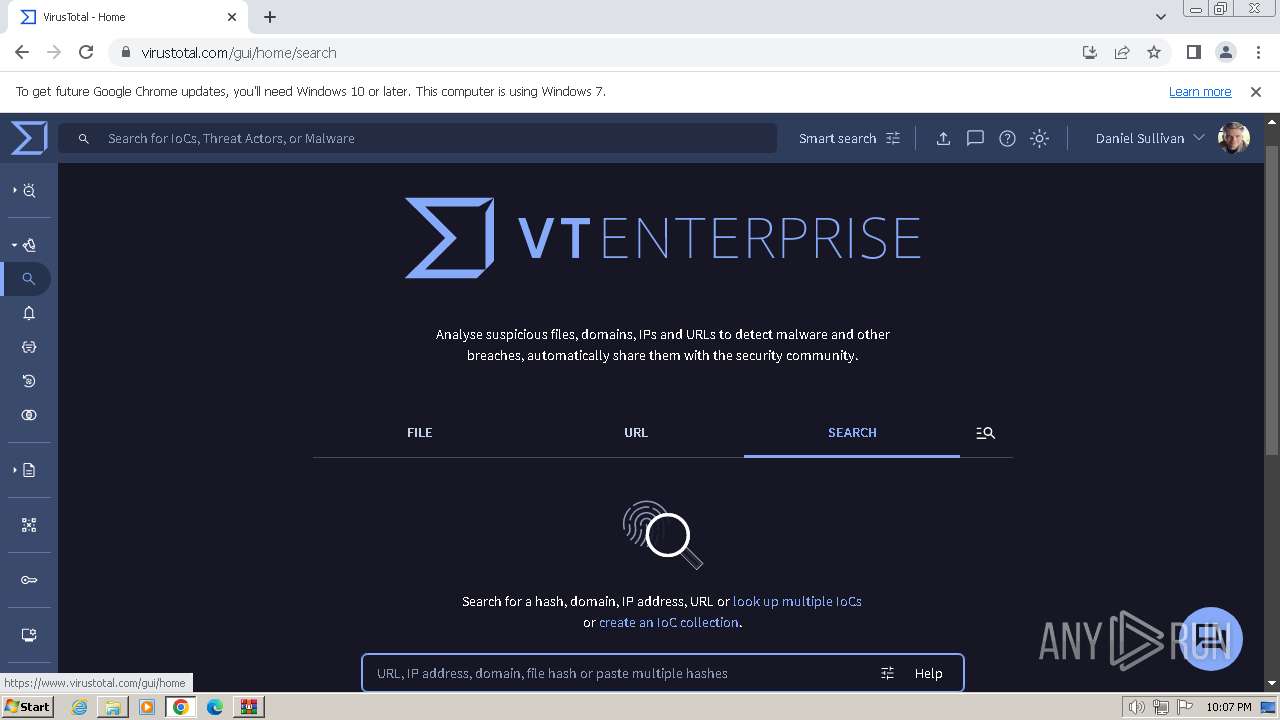The image size is (1280, 720).
Task: Open the bug-search icon in sidebar
Action: (29, 190)
